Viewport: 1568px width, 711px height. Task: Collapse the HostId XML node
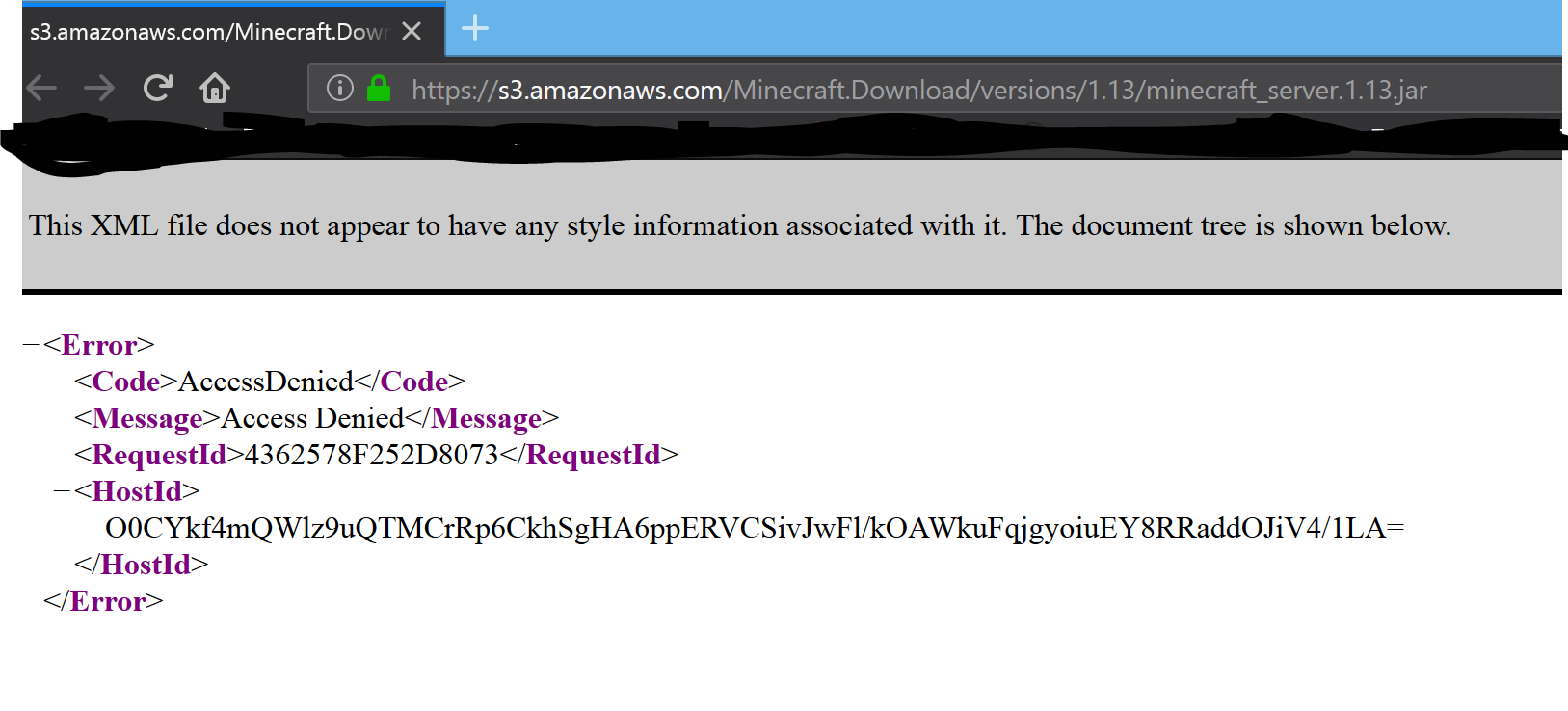click(x=62, y=491)
